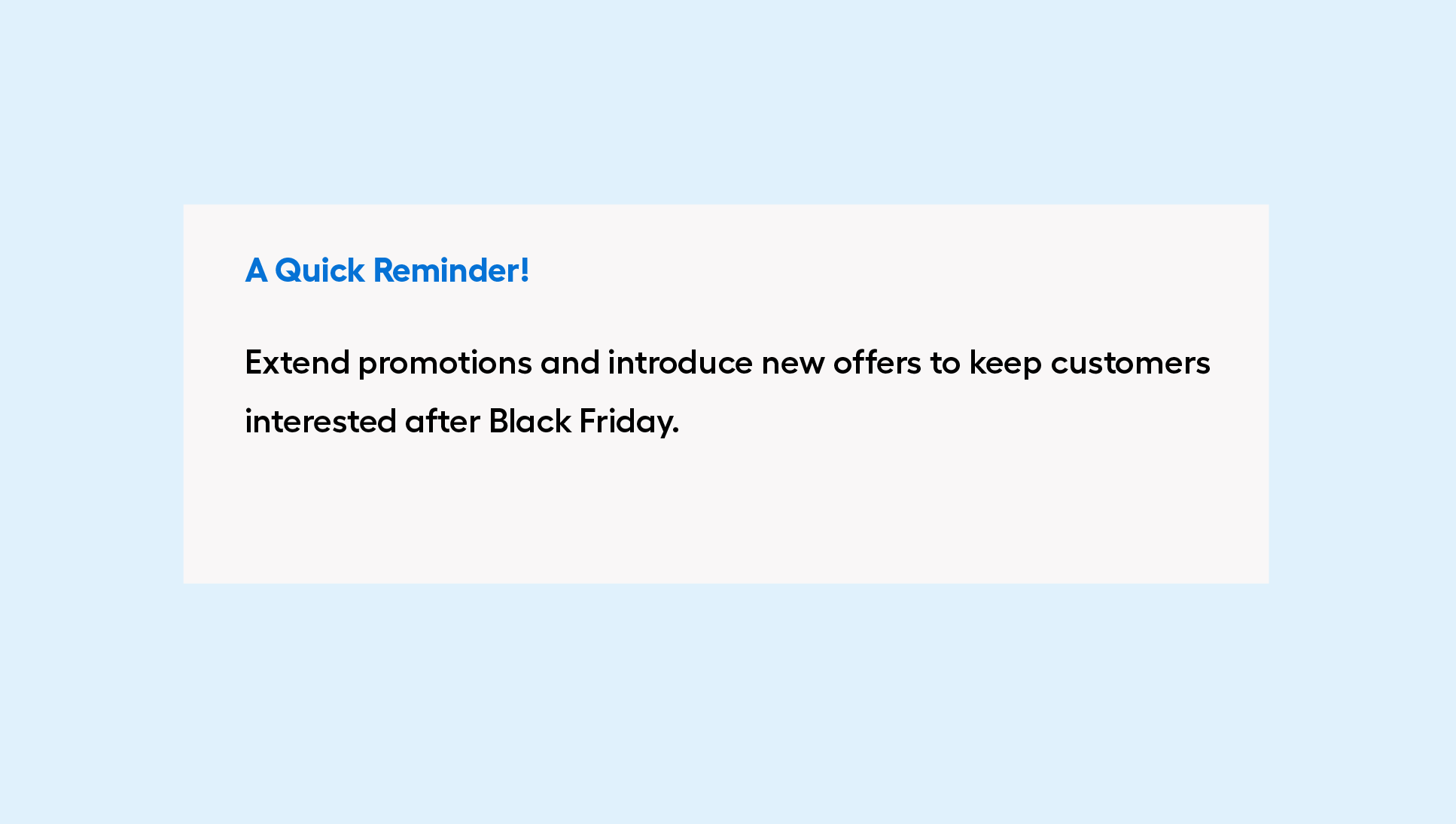Click the light blue background above the card

click(x=727, y=102)
